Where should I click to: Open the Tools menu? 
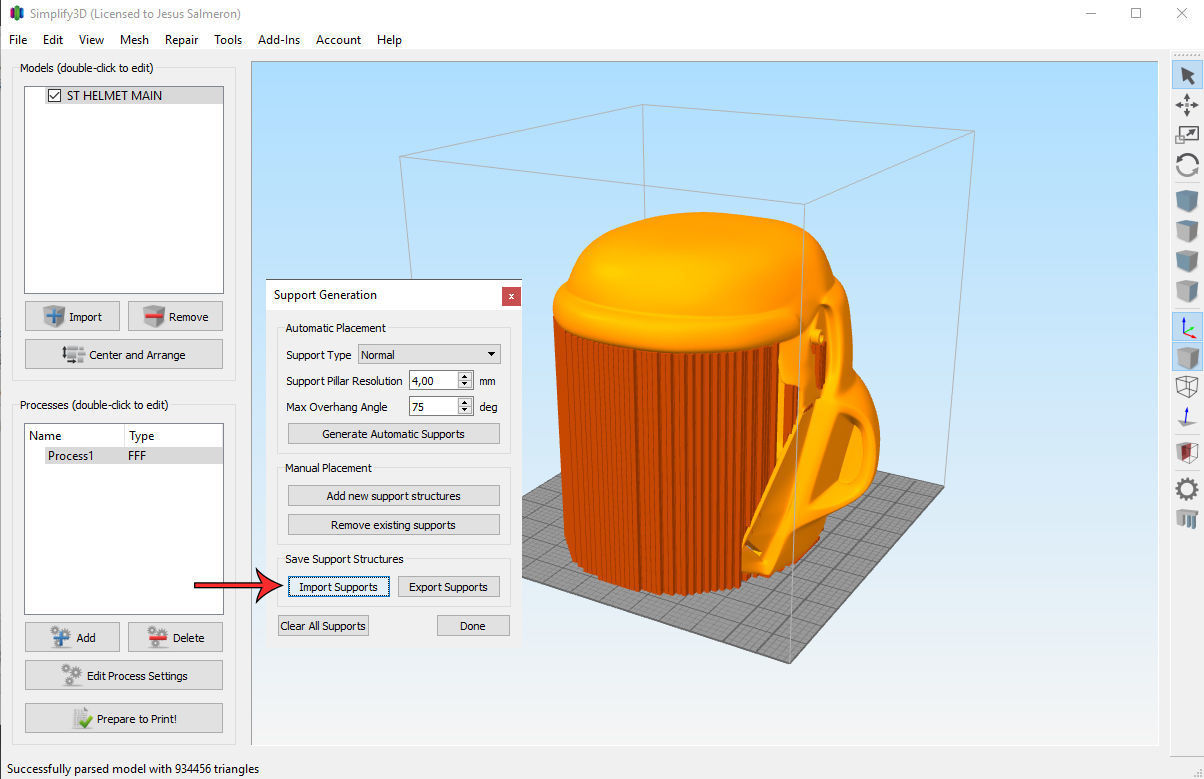[x=228, y=40]
